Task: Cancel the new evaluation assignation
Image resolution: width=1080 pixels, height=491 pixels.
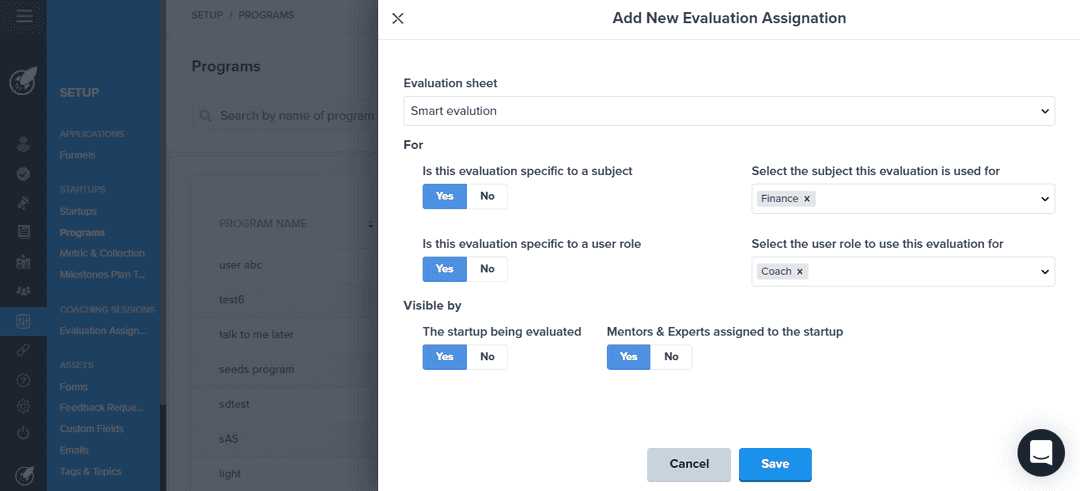Action: pos(689,464)
